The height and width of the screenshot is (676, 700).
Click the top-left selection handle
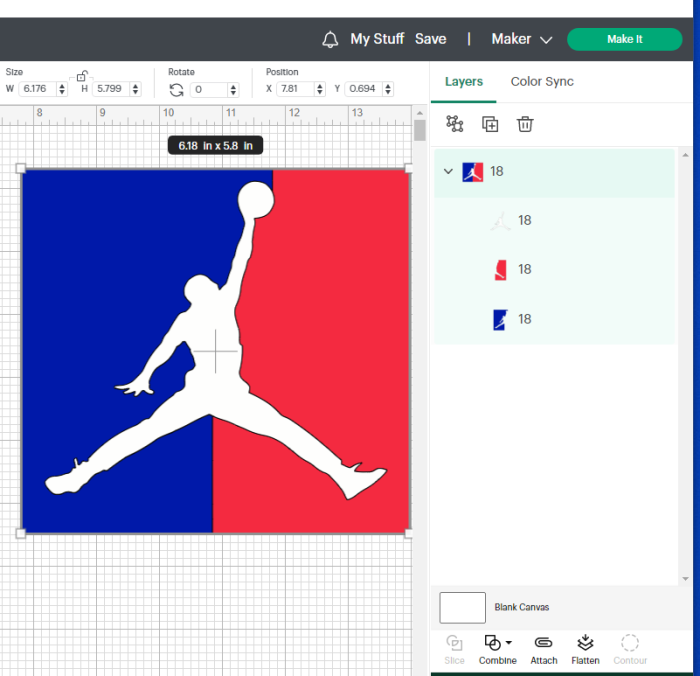[x=21, y=168]
